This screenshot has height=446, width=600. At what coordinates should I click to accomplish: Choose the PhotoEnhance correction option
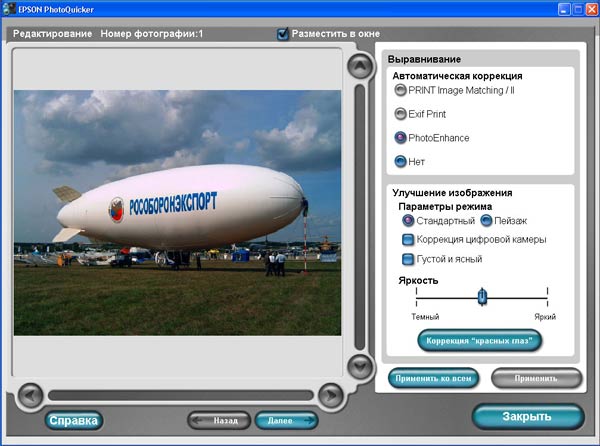pos(400,138)
